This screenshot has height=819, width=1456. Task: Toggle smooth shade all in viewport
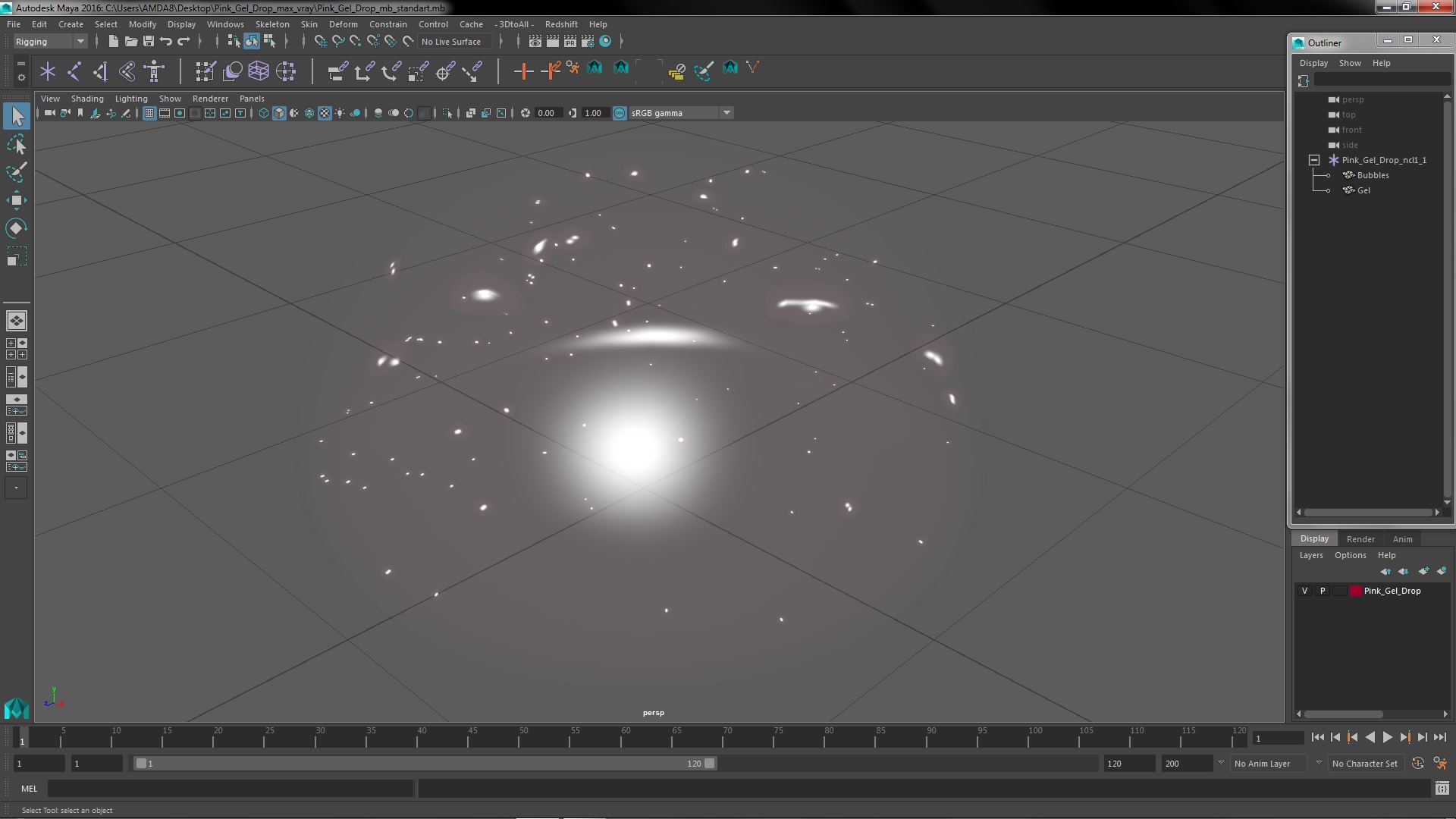pos(279,113)
